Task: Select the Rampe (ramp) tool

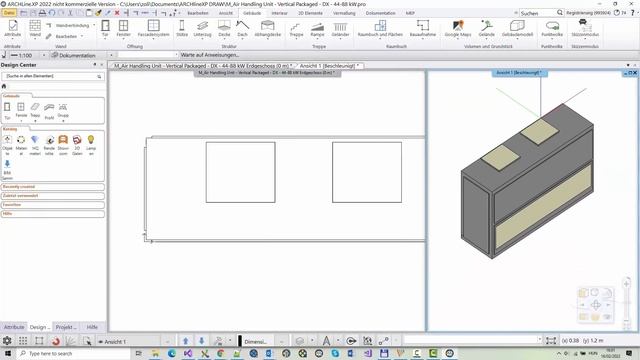Action: [x=317, y=29]
